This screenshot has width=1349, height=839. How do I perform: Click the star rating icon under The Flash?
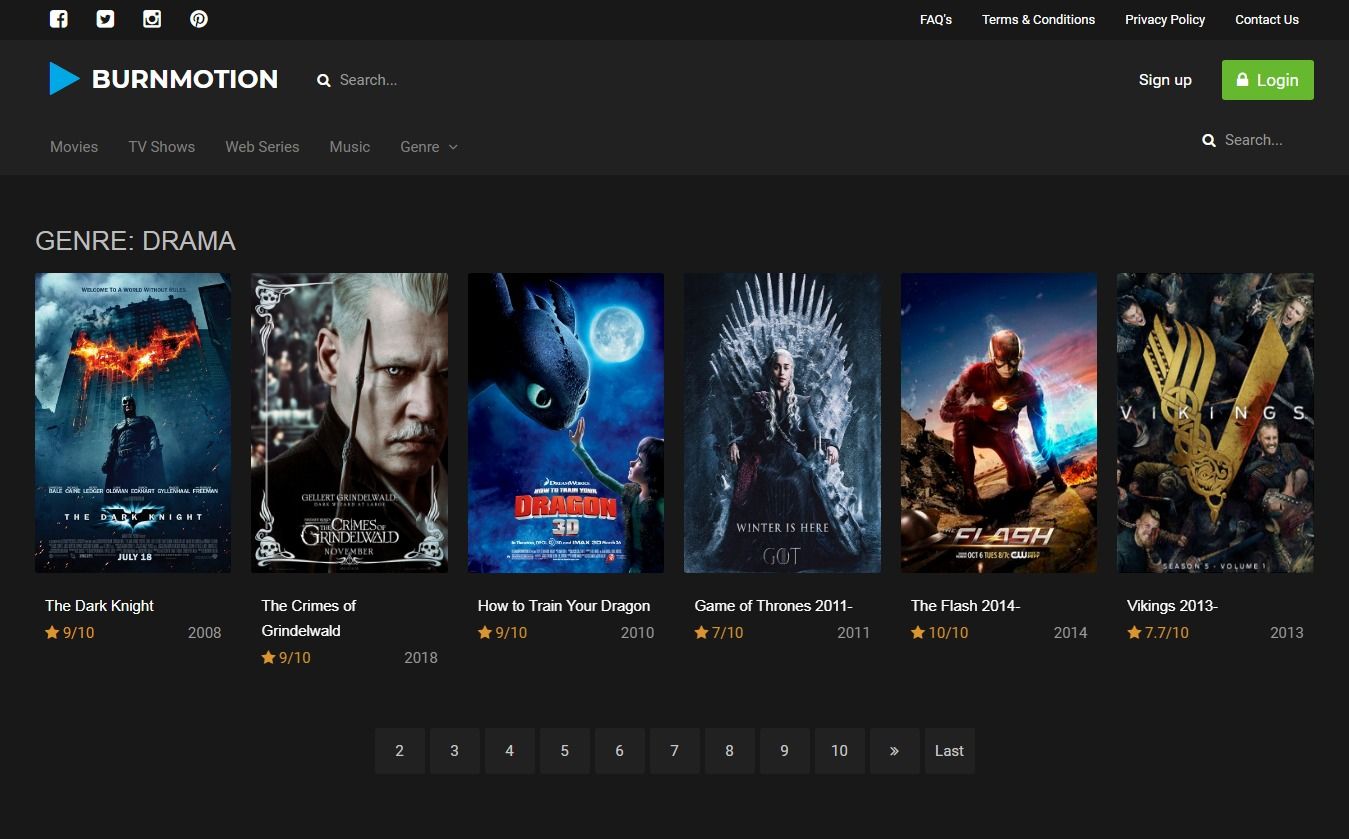(918, 632)
